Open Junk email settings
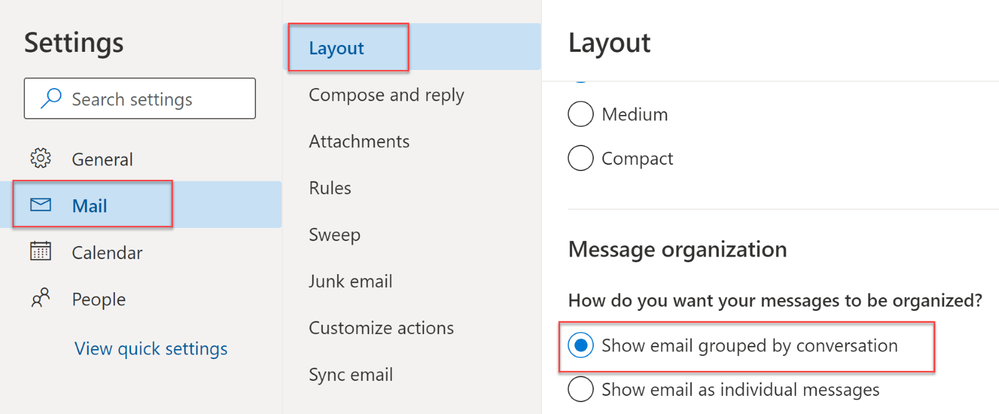The width and height of the screenshot is (999, 414). [x=350, y=281]
